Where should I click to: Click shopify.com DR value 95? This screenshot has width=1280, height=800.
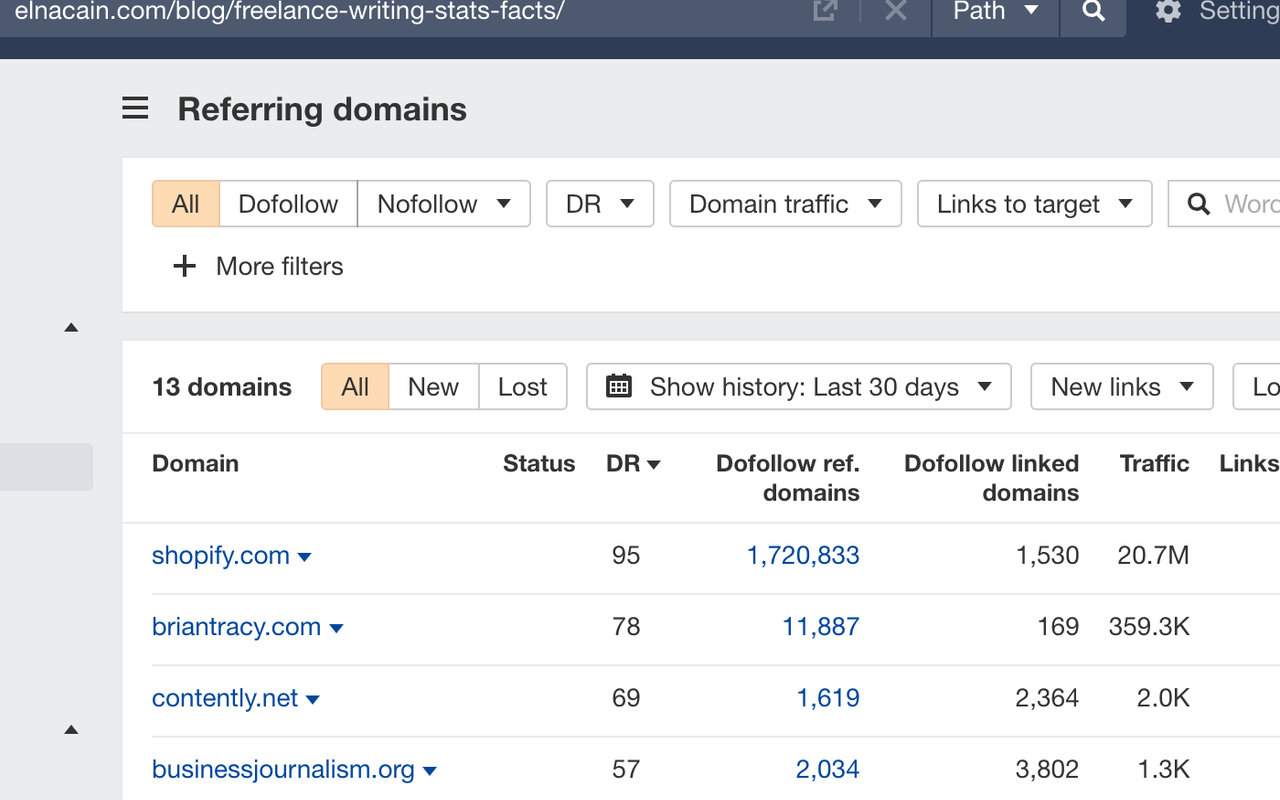(x=626, y=555)
